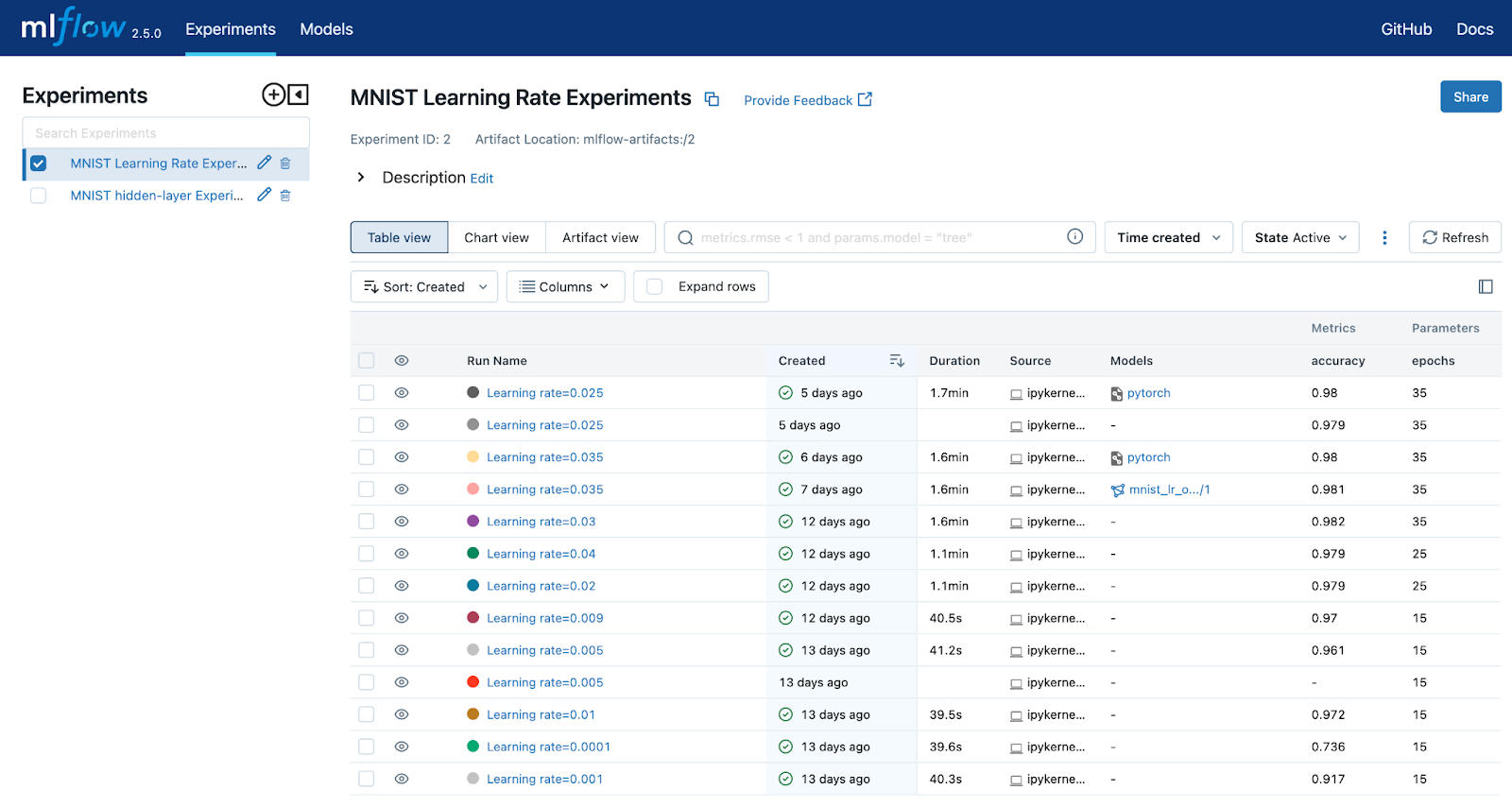Open the Learning rate=0.0001 run
Image resolution: width=1512 pixels, height=807 pixels.
(548, 747)
